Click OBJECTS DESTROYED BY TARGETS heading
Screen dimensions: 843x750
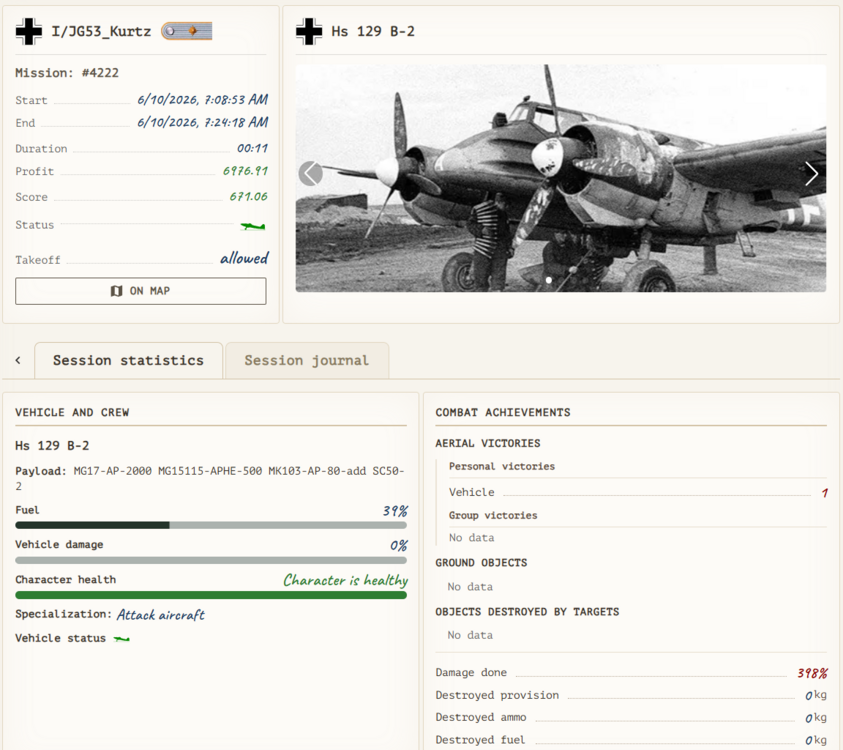(527, 611)
